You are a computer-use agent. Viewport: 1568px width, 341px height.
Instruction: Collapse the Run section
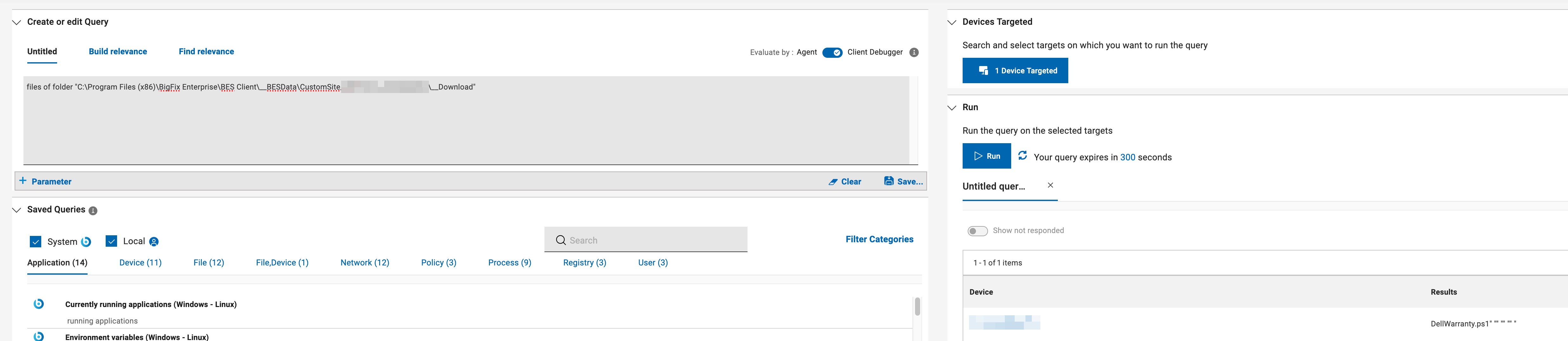point(952,108)
